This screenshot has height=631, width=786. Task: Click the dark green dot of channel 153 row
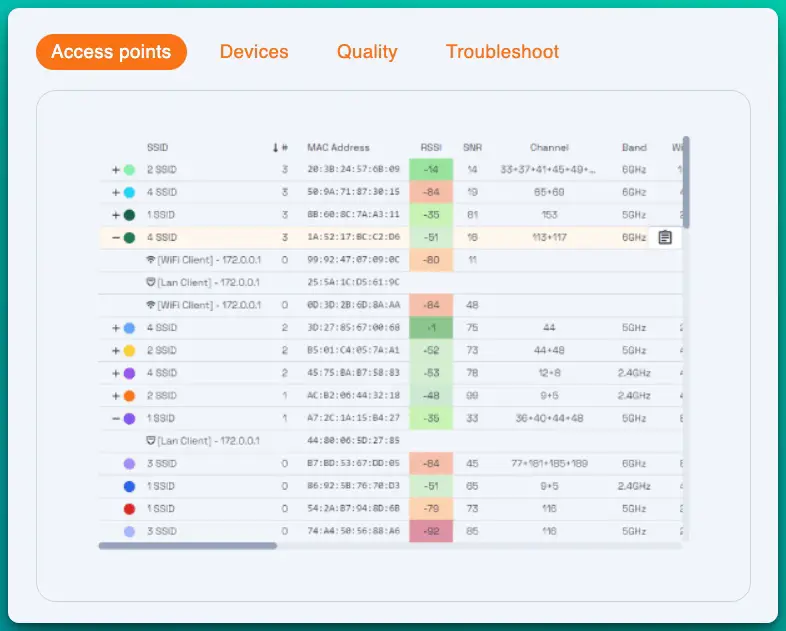pos(129,215)
